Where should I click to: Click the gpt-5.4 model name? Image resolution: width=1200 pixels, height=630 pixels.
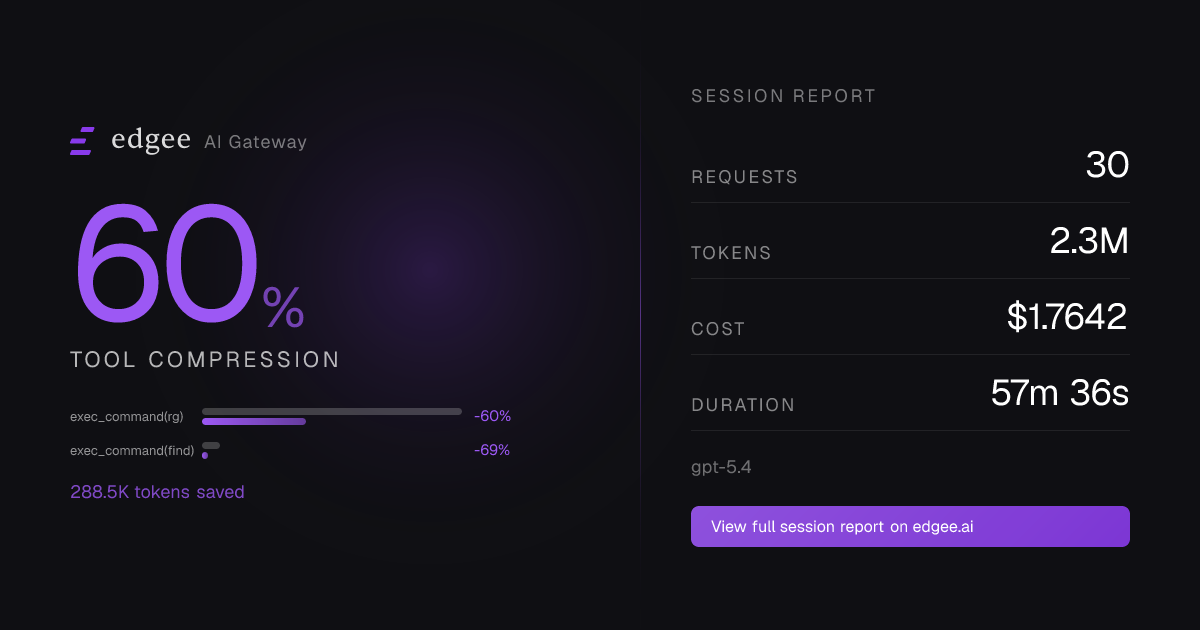721,467
